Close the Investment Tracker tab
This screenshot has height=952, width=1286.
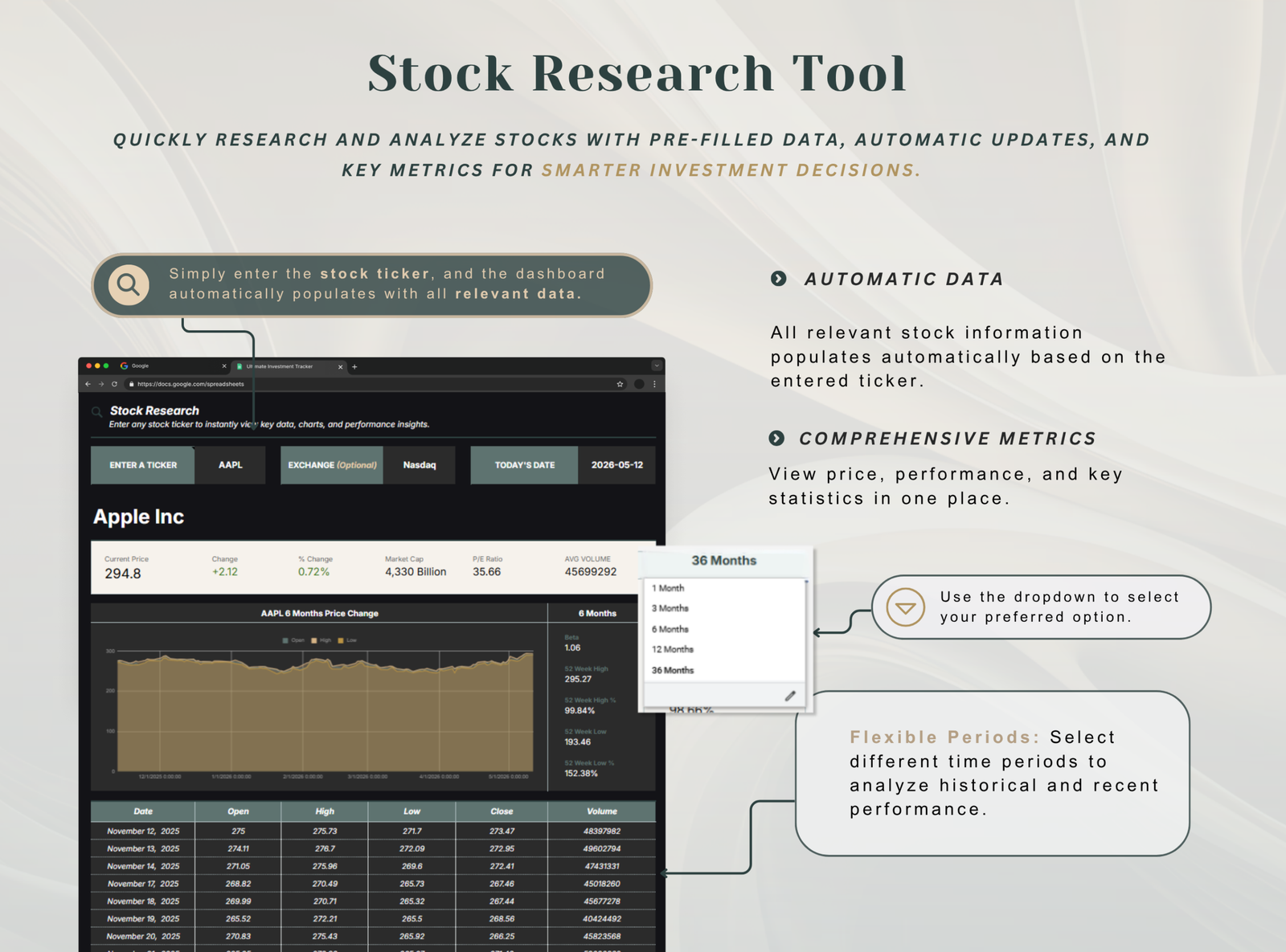coord(340,366)
